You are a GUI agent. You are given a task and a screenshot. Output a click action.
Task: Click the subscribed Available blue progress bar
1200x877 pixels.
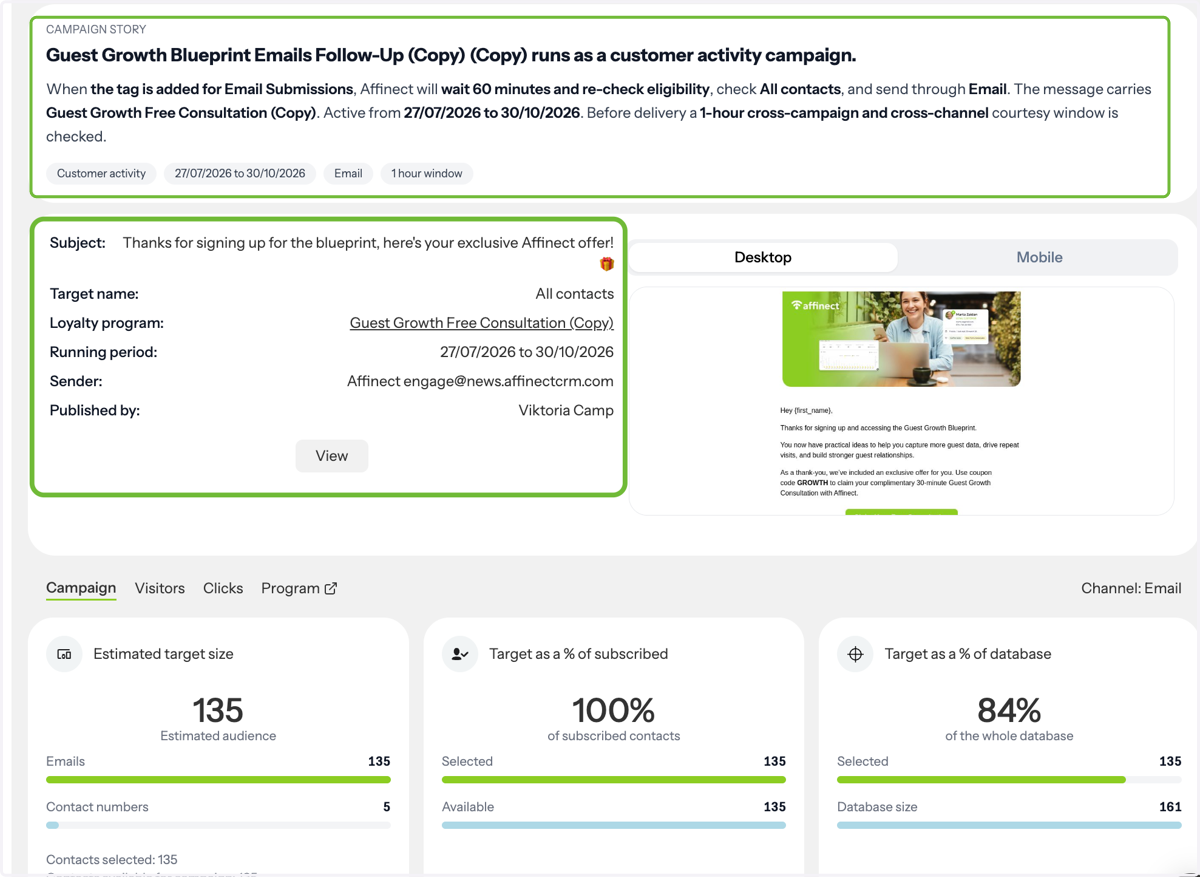(614, 825)
